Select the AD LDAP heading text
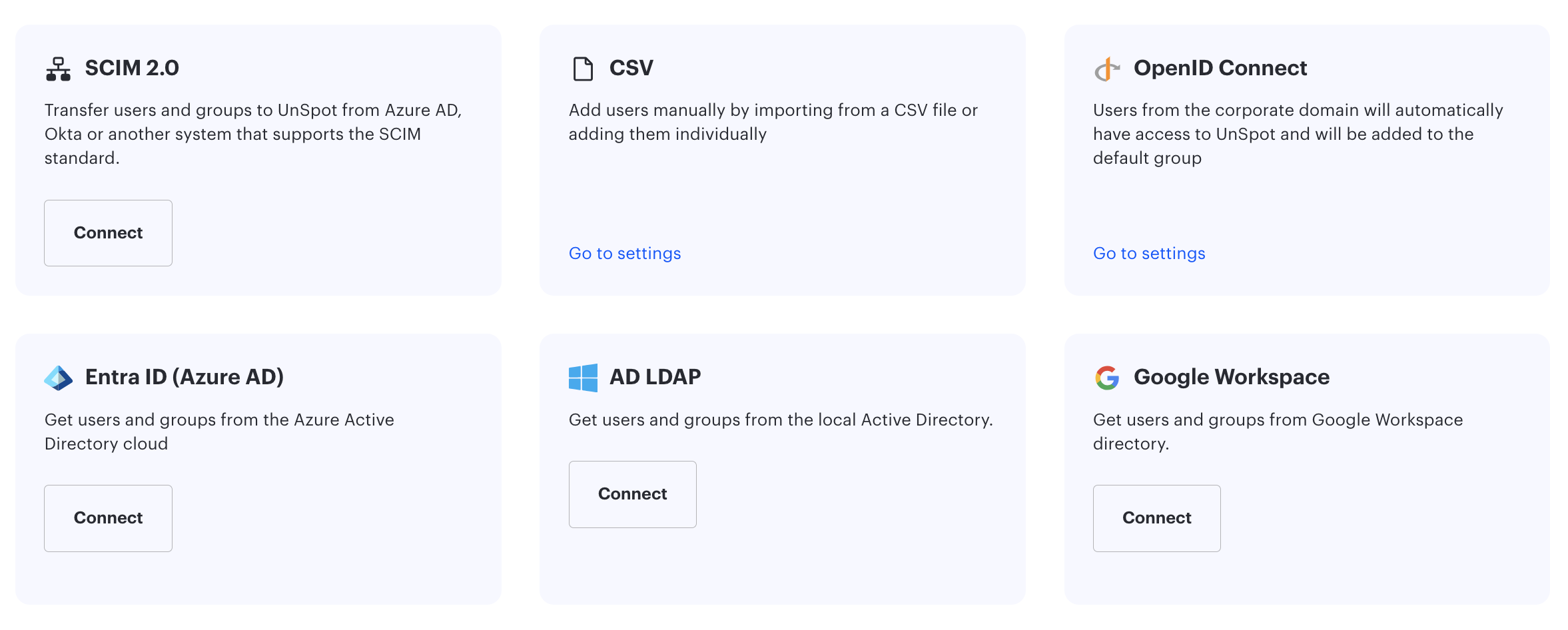Viewport: 1568px width, 630px height. pyautogui.click(x=655, y=377)
